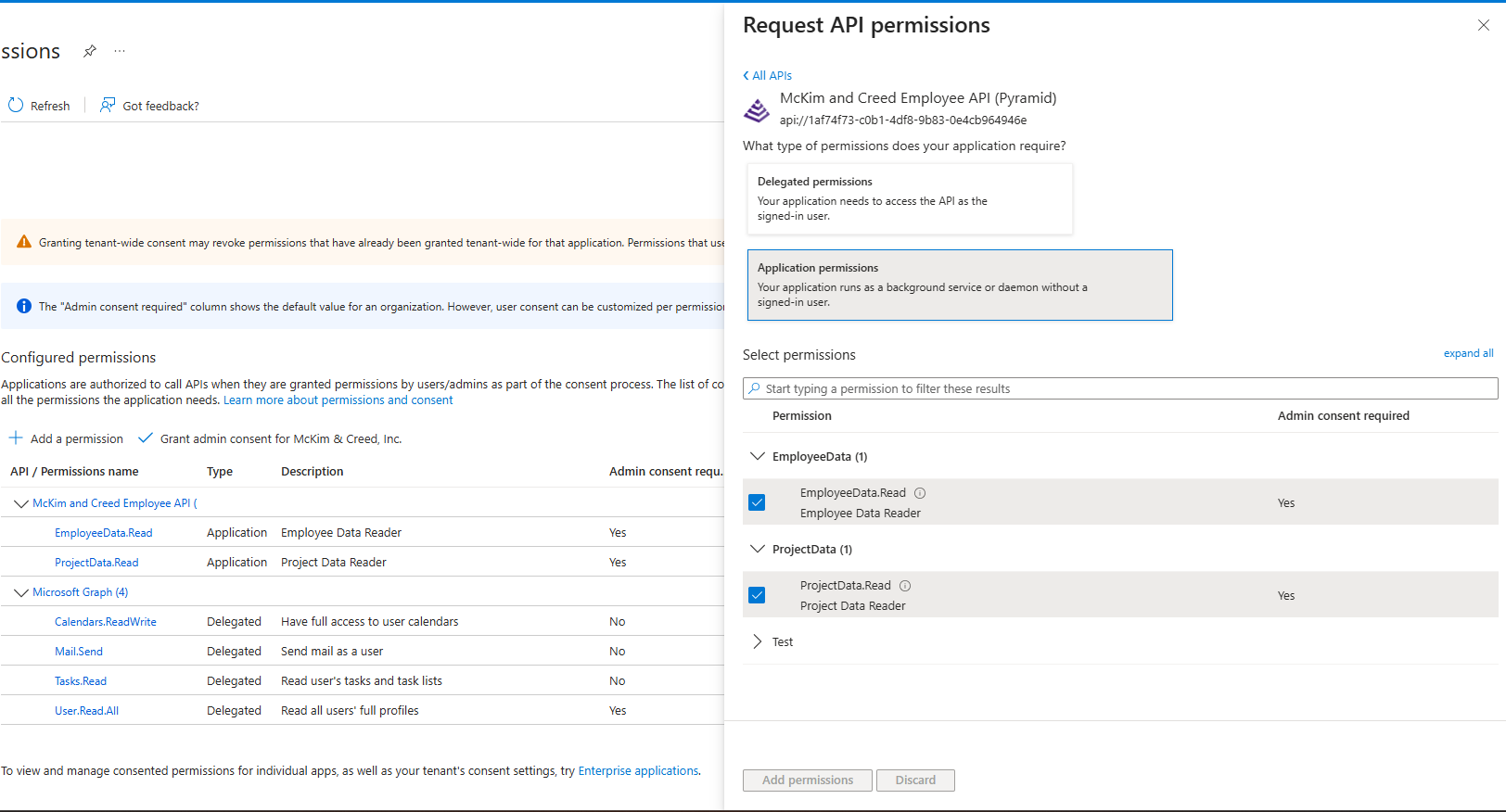Sort by API / Permissions name column
Viewport: 1506px width, 812px height.
point(74,472)
